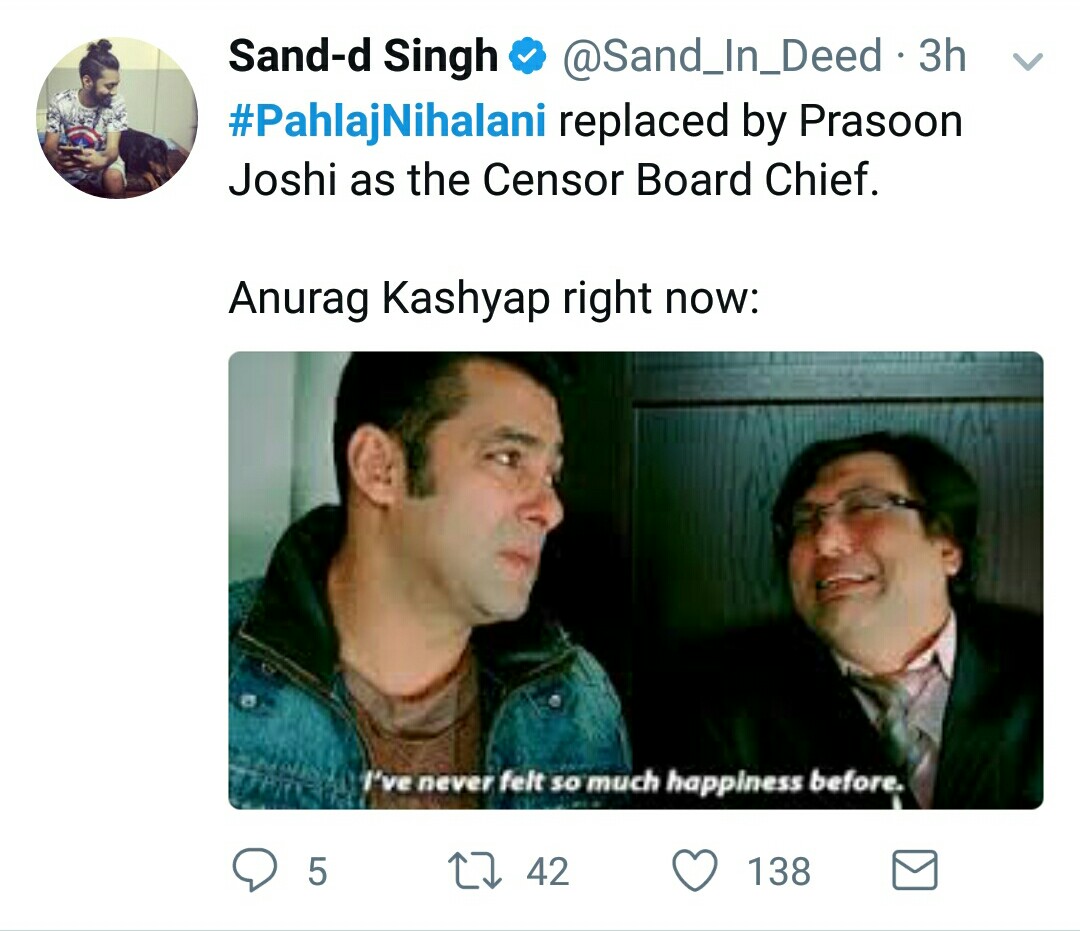Click the 3h timestamp
Viewport: 1080px width, 931px height.
(x=942, y=57)
